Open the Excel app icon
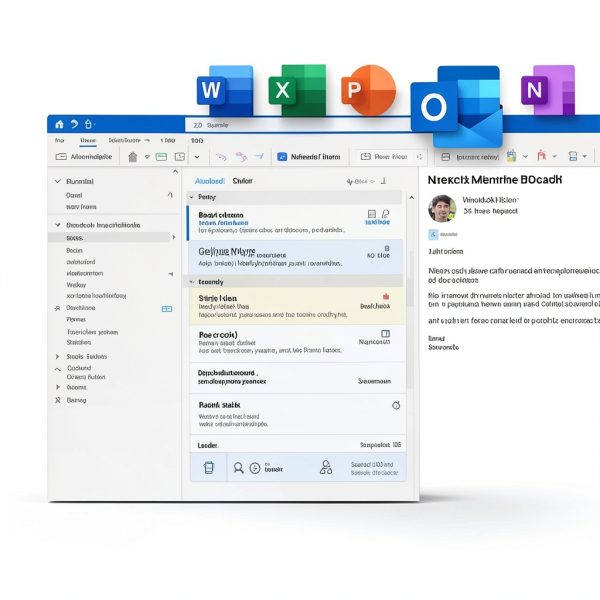 (297, 90)
